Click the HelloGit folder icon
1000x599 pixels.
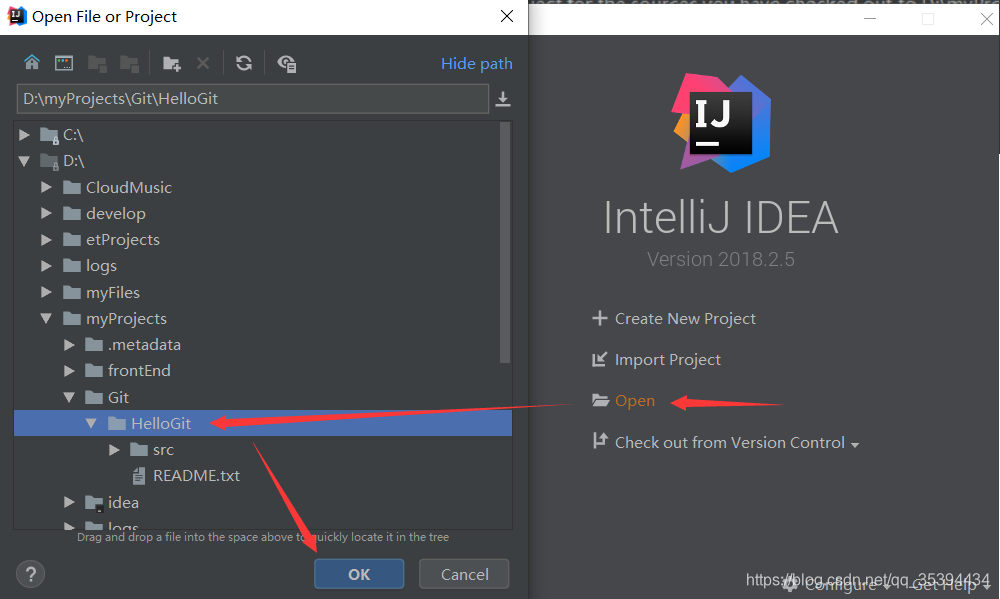click(117, 423)
